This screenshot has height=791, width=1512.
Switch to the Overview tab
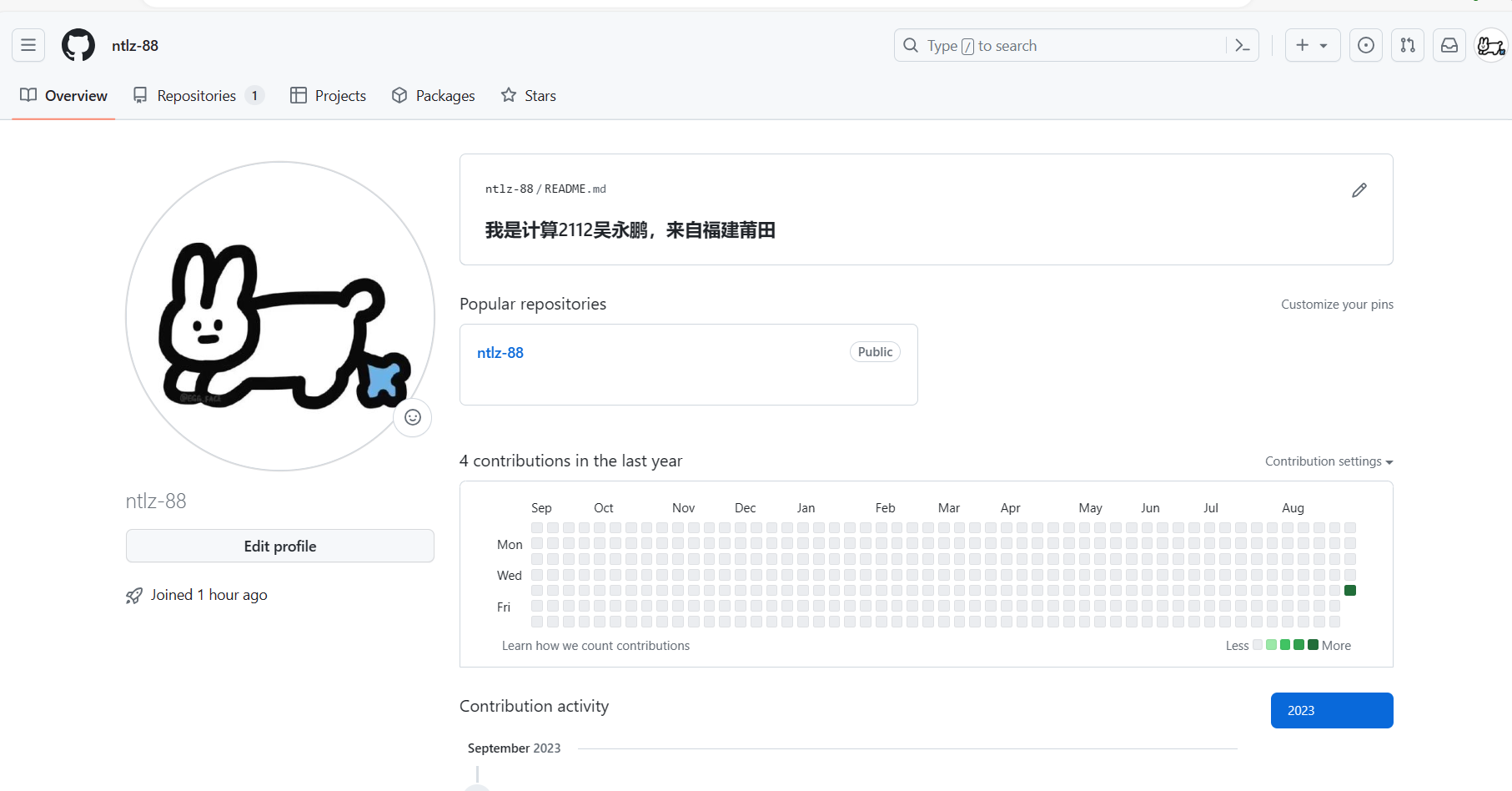63,95
